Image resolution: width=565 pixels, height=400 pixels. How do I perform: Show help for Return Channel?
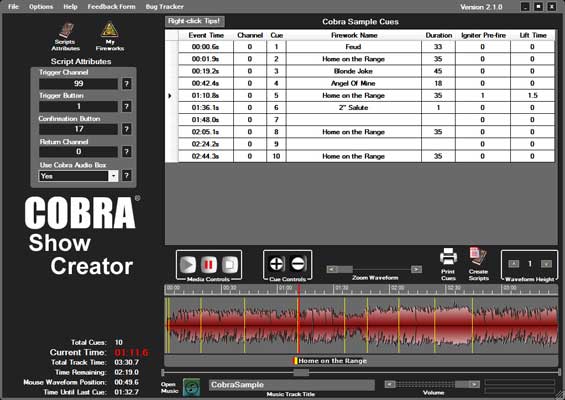click(x=126, y=152)
